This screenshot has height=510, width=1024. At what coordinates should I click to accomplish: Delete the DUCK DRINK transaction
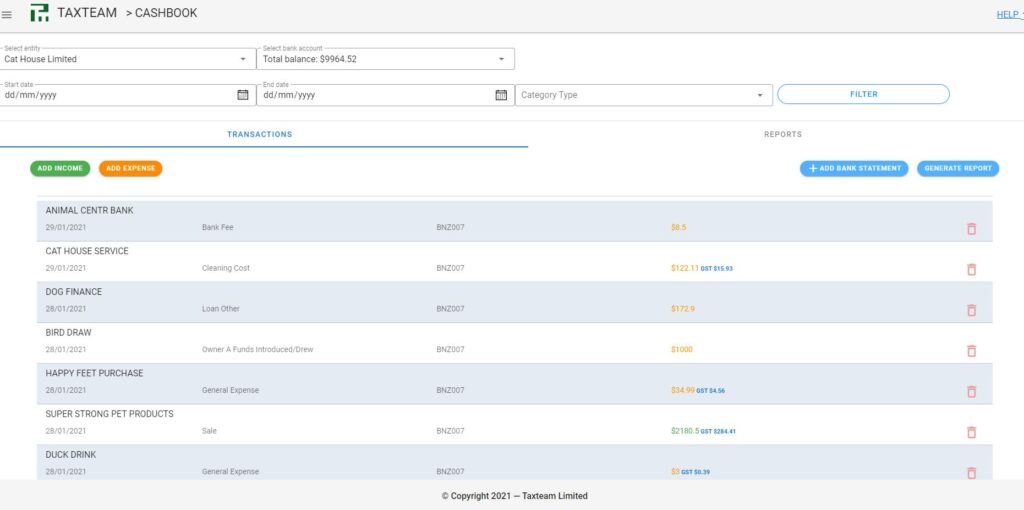pos(971,473)
